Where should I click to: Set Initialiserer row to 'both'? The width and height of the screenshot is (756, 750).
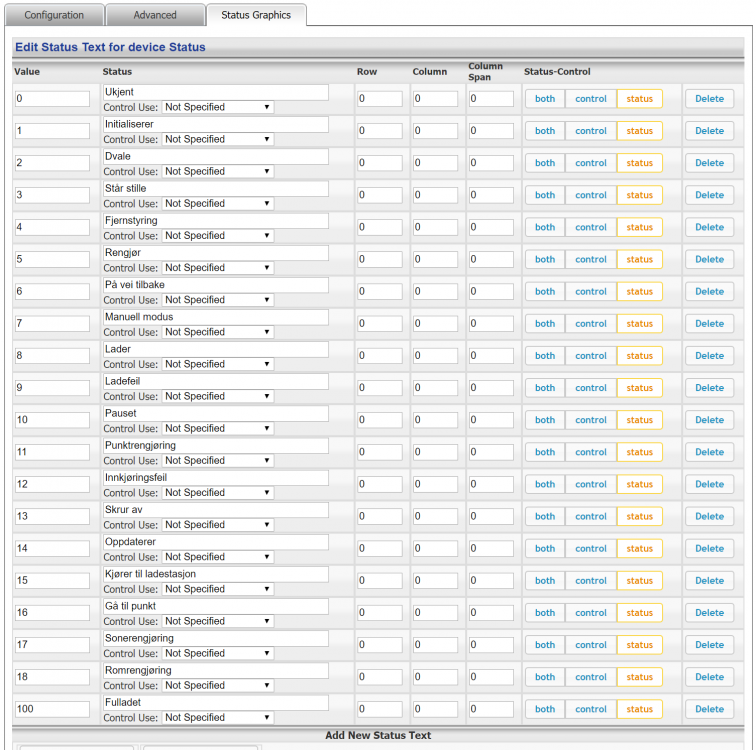click(544, 131)
